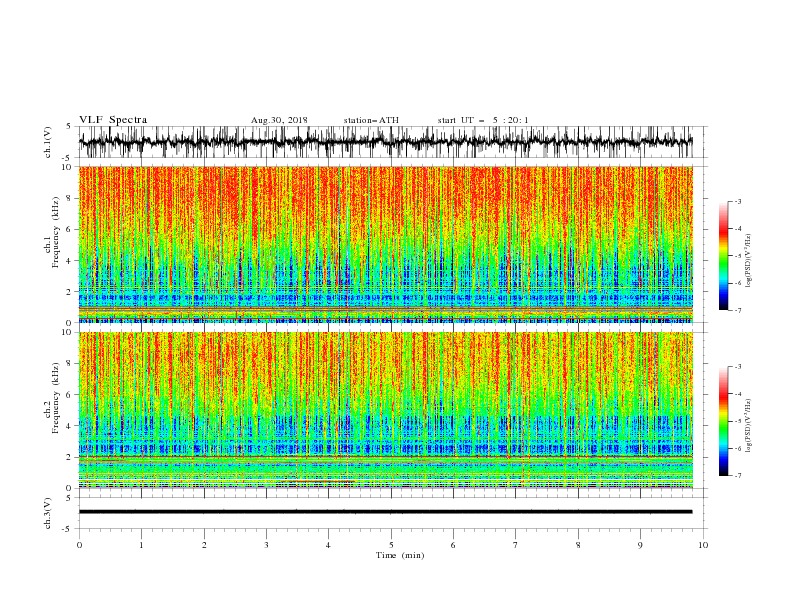Click the ch.1 color scale bar
Image resolution: width=792 pixels, height=612 pixels.
tap(723, 256)
